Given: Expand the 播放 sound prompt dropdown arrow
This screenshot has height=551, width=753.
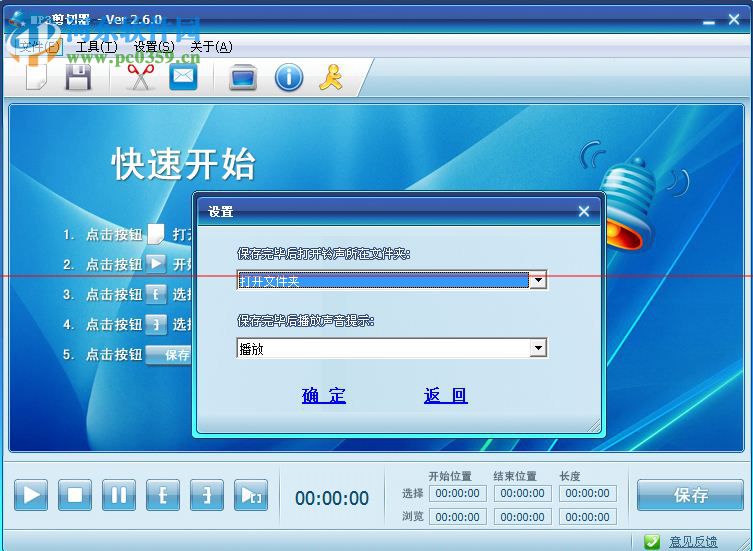Looking at the screenshot, I should (538, 348).
